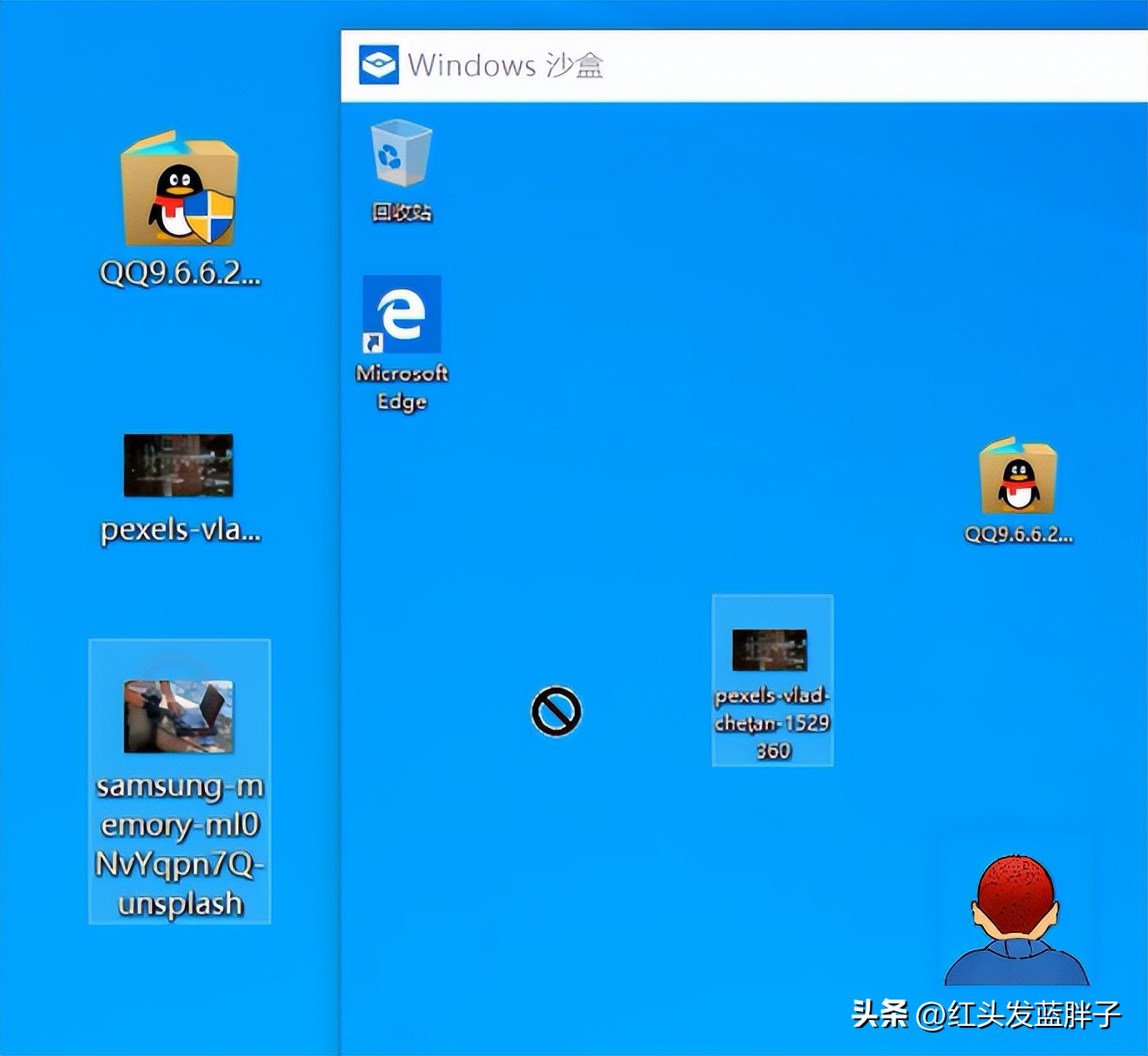Click the Windows 沙盒 title bar text

pos(510,67)
